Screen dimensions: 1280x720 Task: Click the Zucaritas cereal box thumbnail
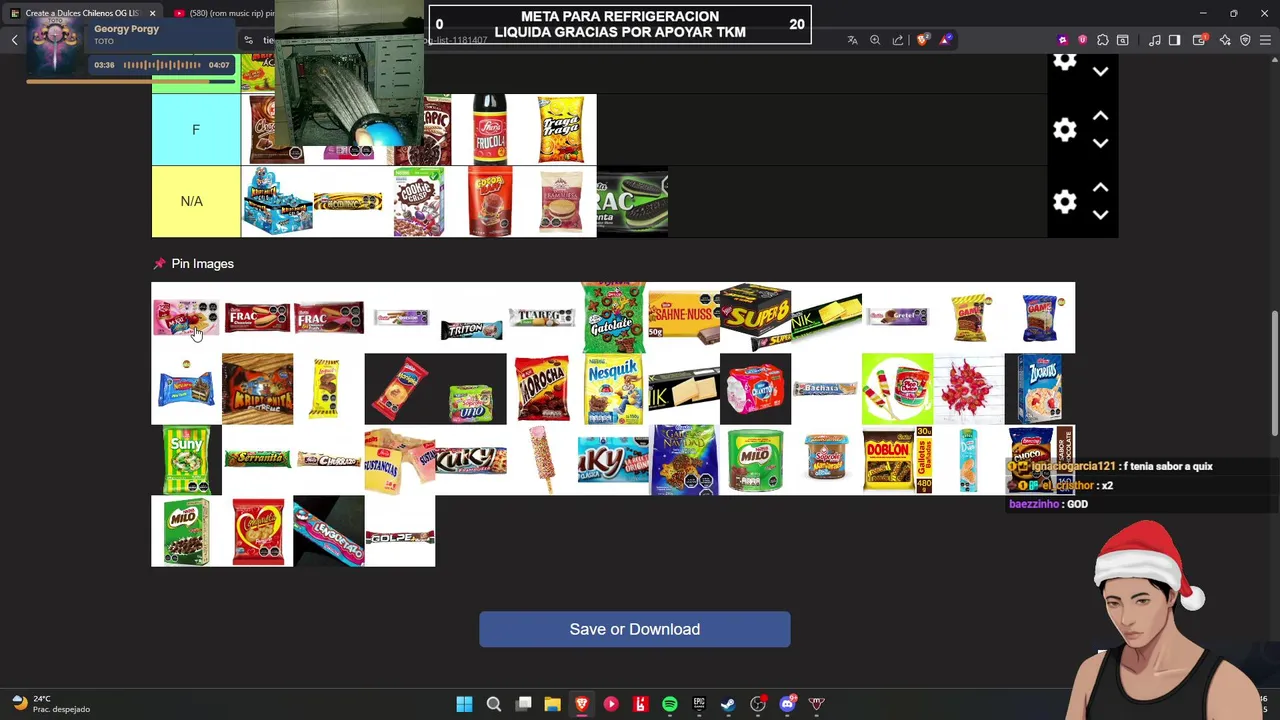1040,389
